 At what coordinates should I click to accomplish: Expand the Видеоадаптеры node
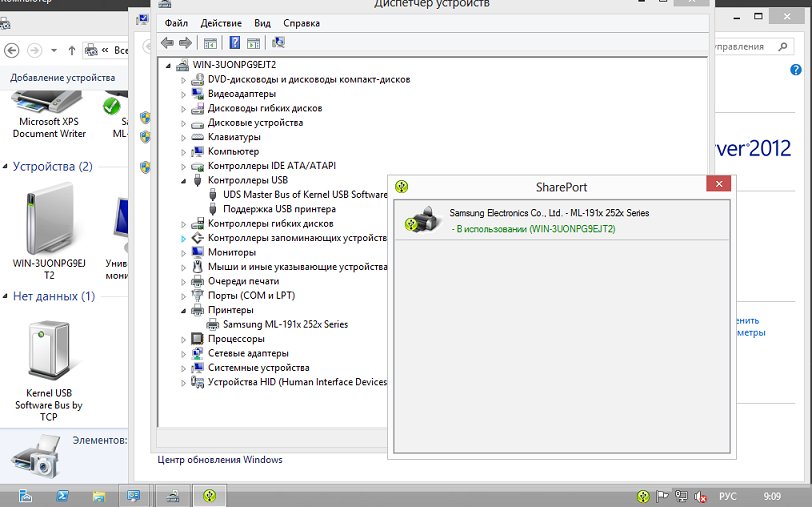coord(183,95)
